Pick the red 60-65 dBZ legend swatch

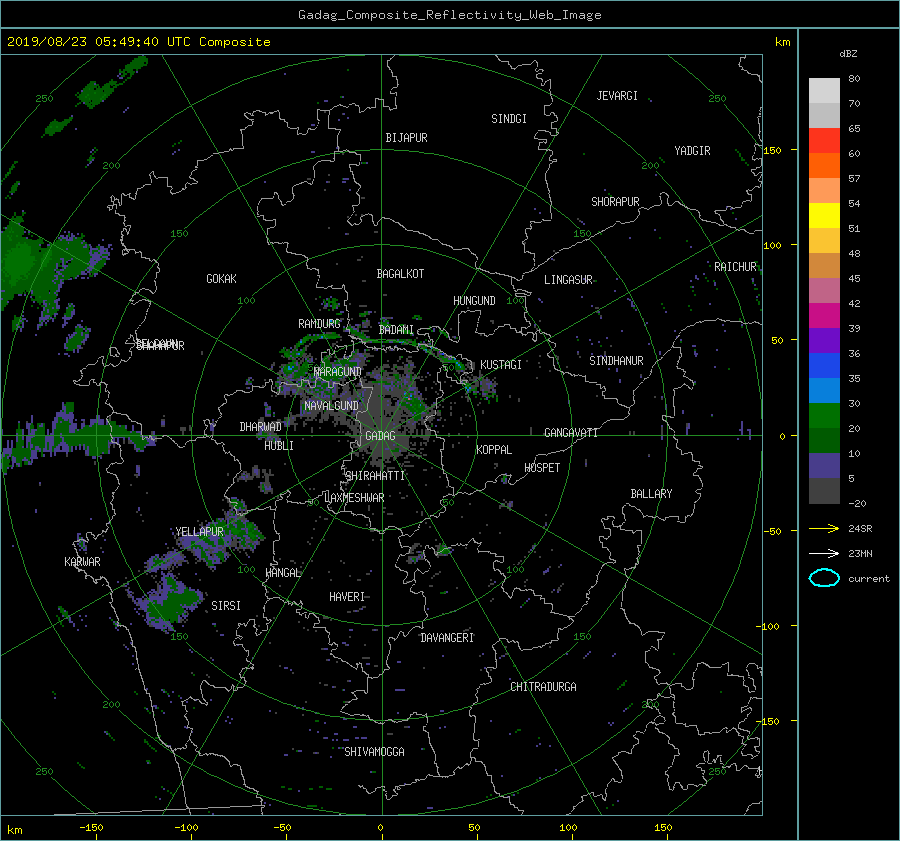point(824,141)
